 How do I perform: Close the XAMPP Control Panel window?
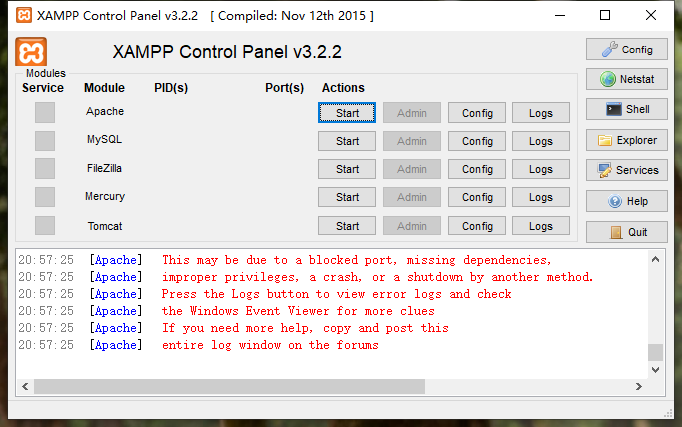coord(651,15)
